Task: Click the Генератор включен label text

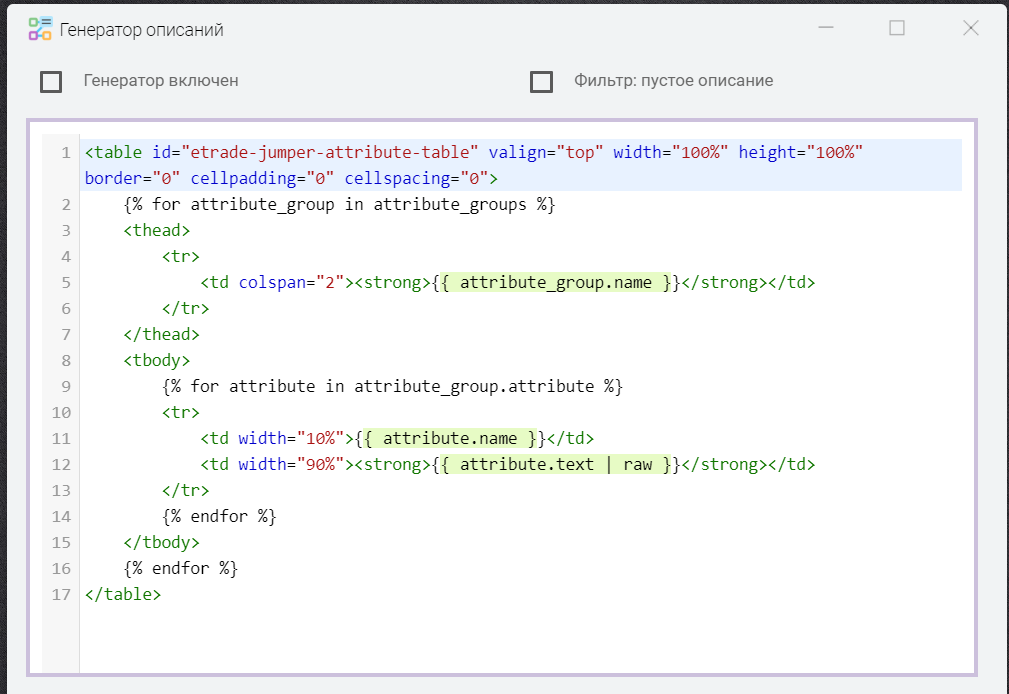Action: coord(161,81)
